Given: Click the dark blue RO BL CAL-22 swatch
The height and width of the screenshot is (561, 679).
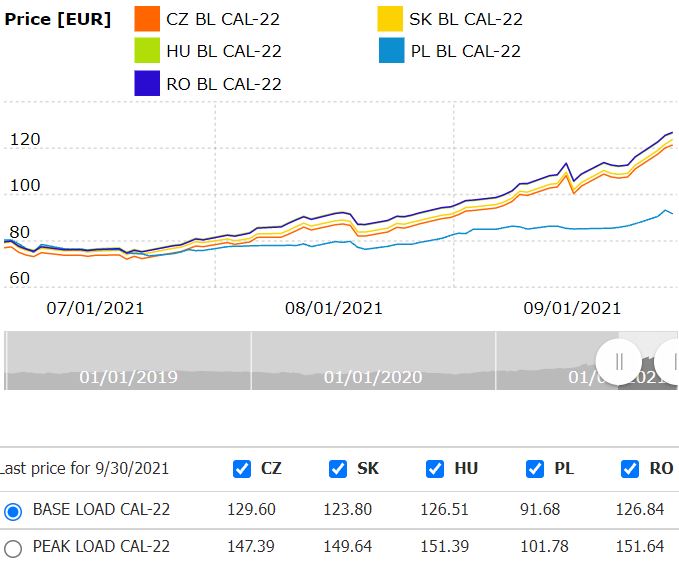Looking at the screenshot, I should [147, 83].
